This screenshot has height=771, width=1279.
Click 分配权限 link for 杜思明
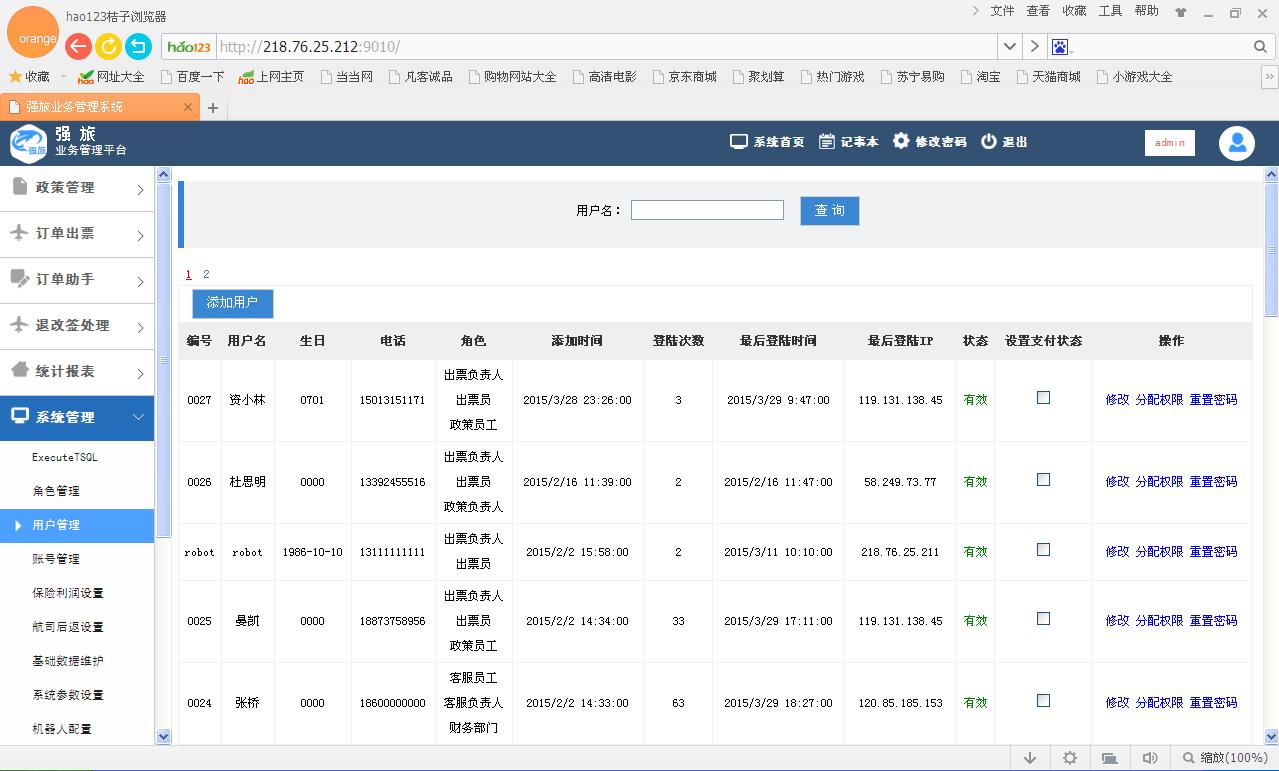coord(1159,481)
